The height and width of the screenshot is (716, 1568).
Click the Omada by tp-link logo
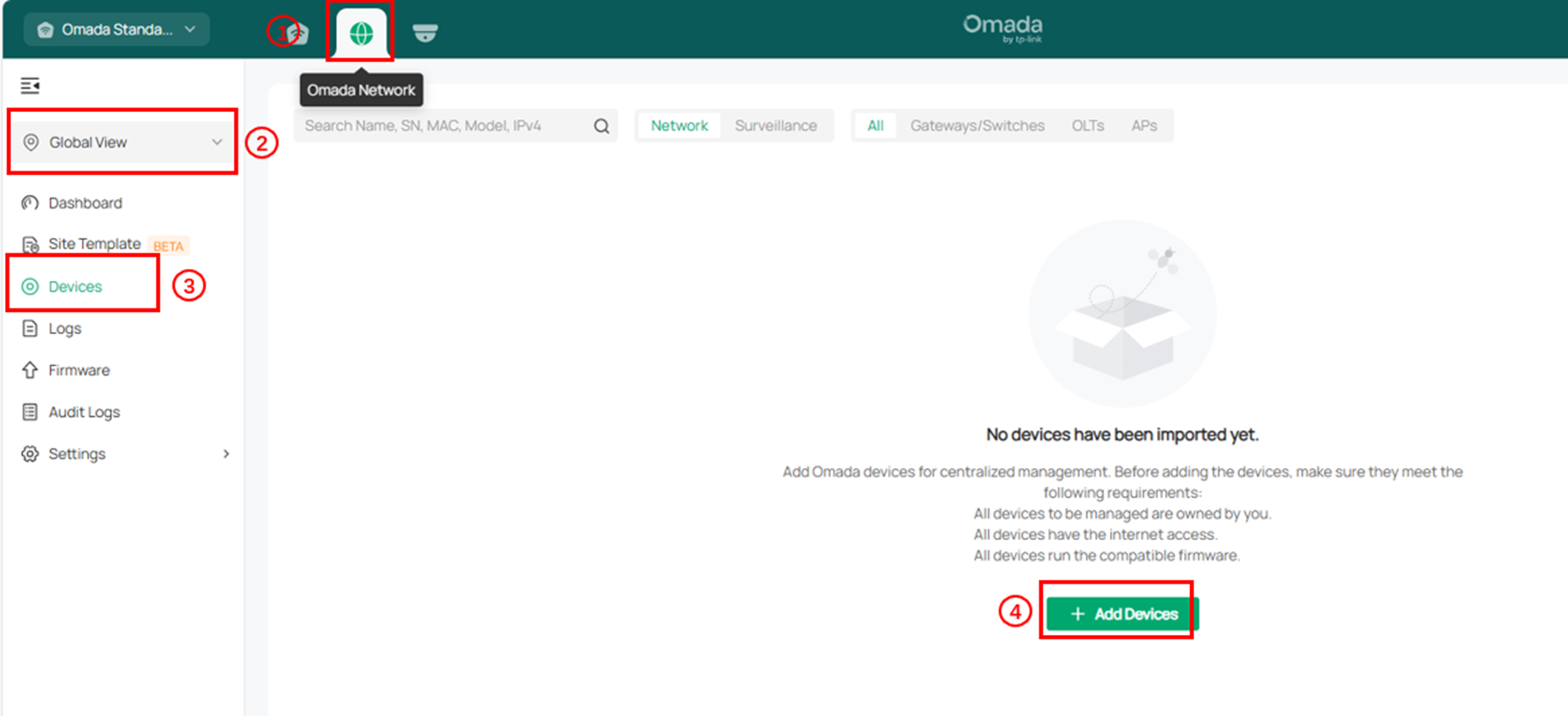click(1002, 28)
